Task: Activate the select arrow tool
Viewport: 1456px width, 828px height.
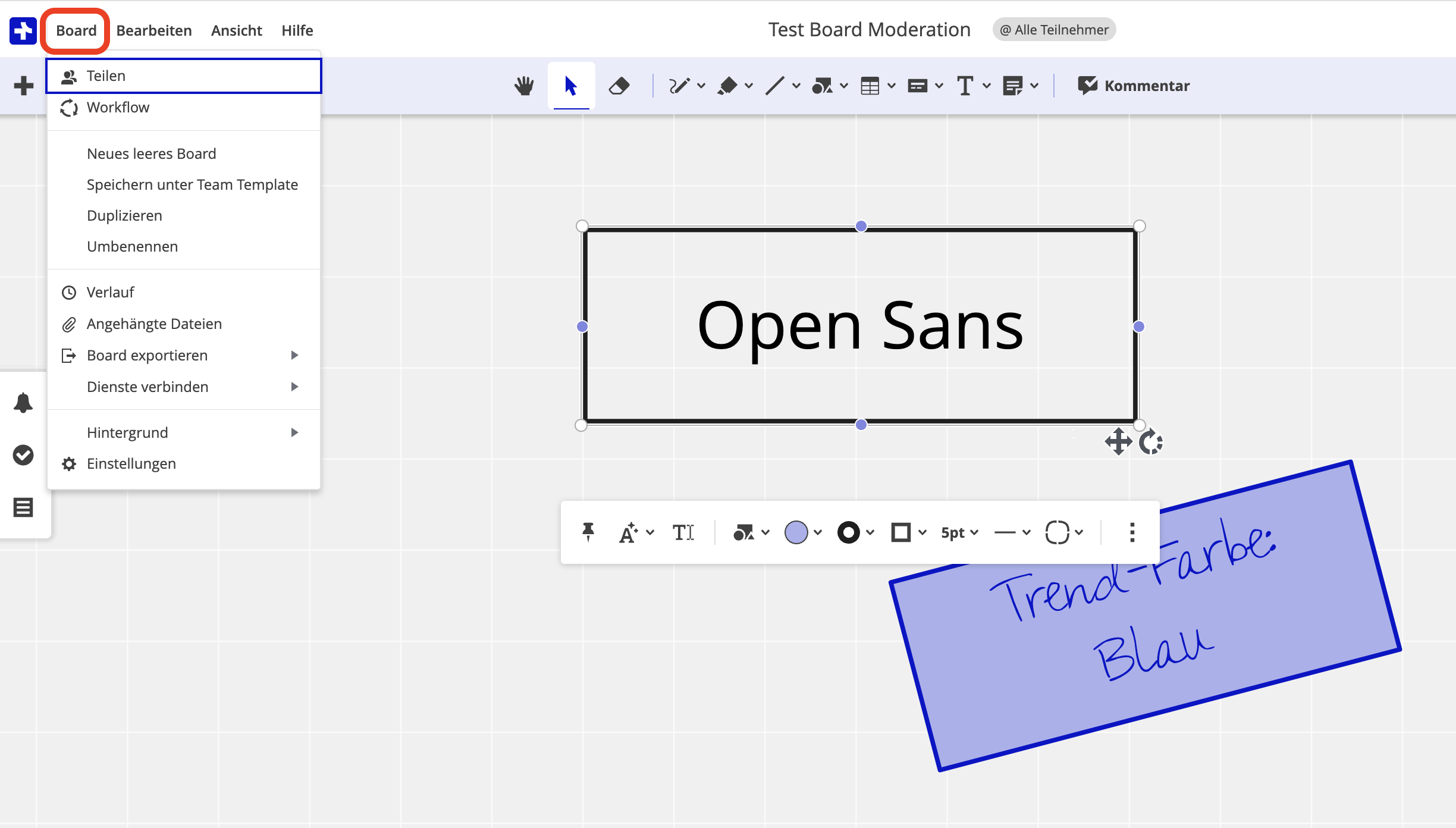Action: click(571, 86)
